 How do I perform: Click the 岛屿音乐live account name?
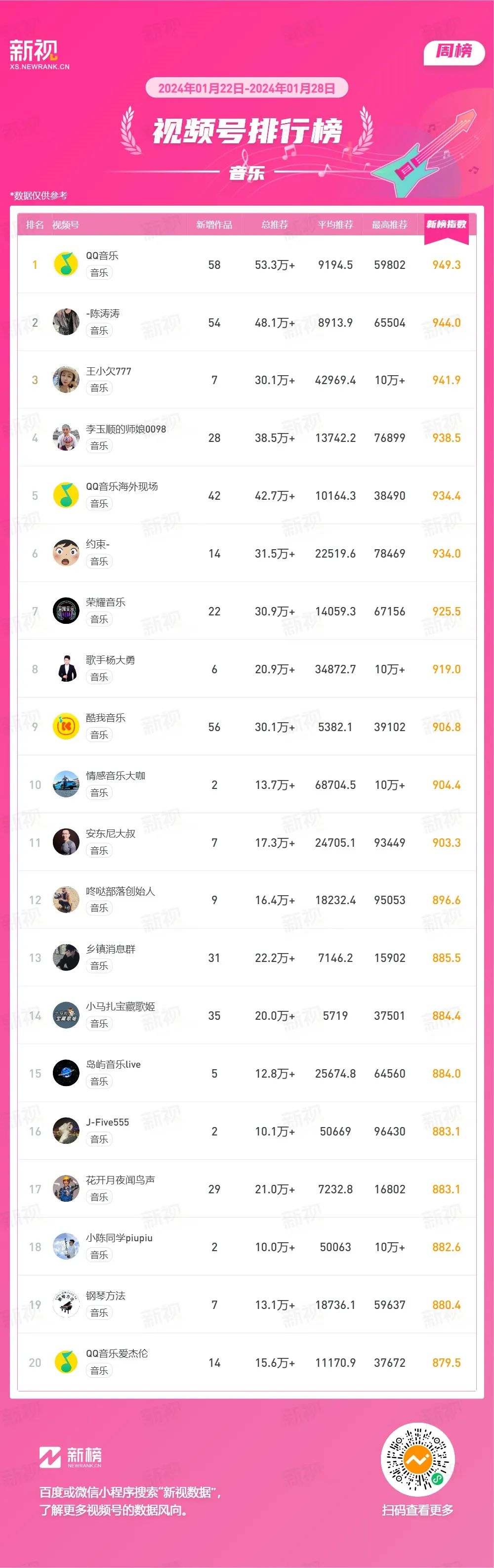point(113,1065)
